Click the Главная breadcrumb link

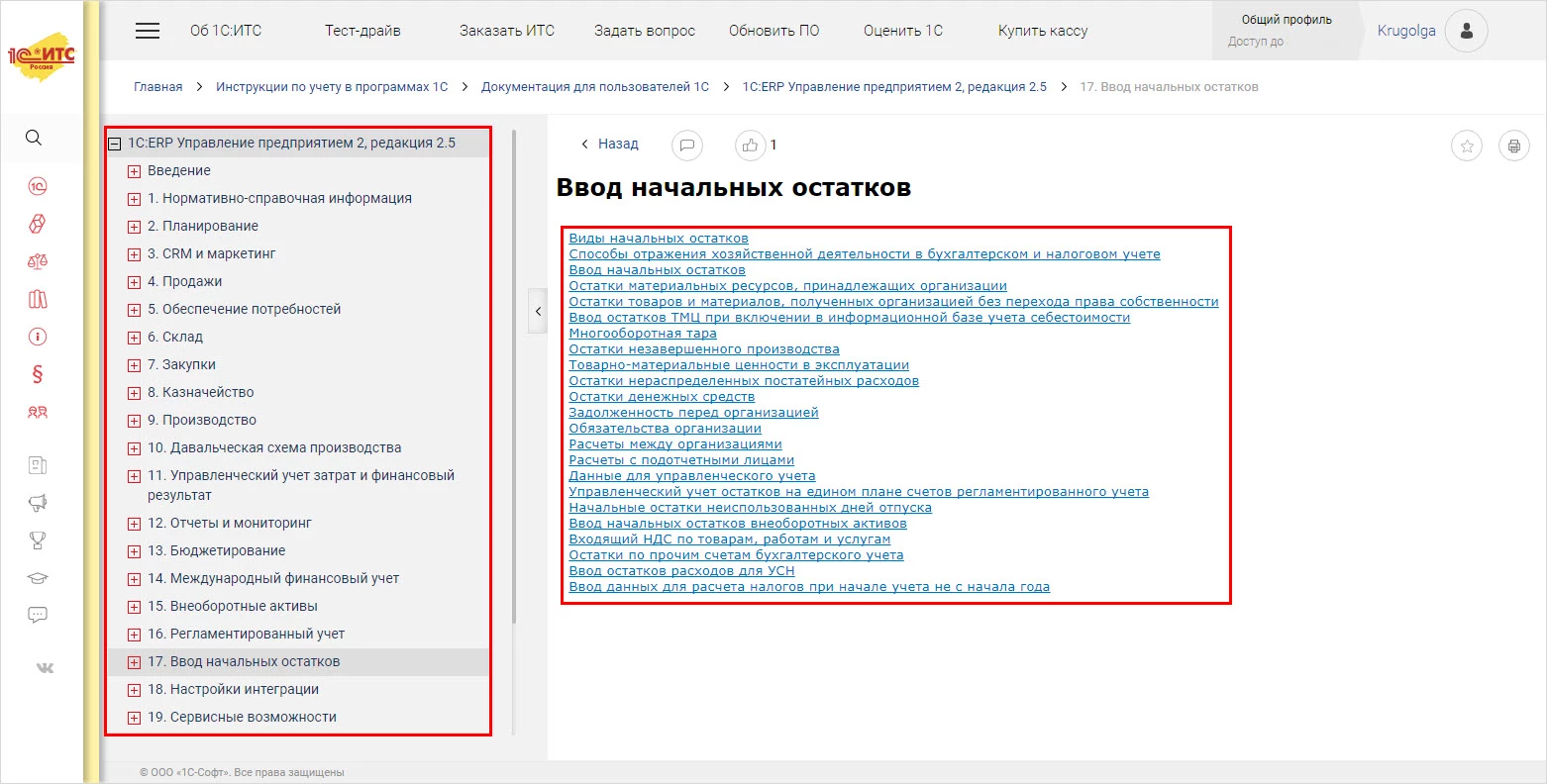pyautogui.click(x=158, y=87)
